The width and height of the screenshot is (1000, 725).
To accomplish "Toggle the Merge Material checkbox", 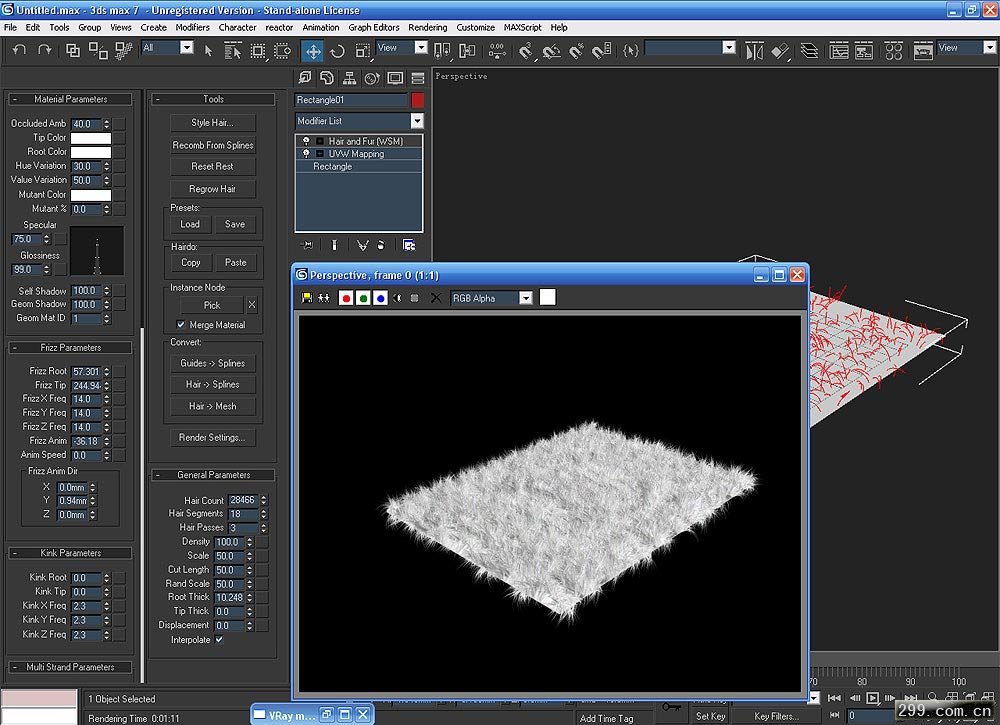I will [181, 325].
